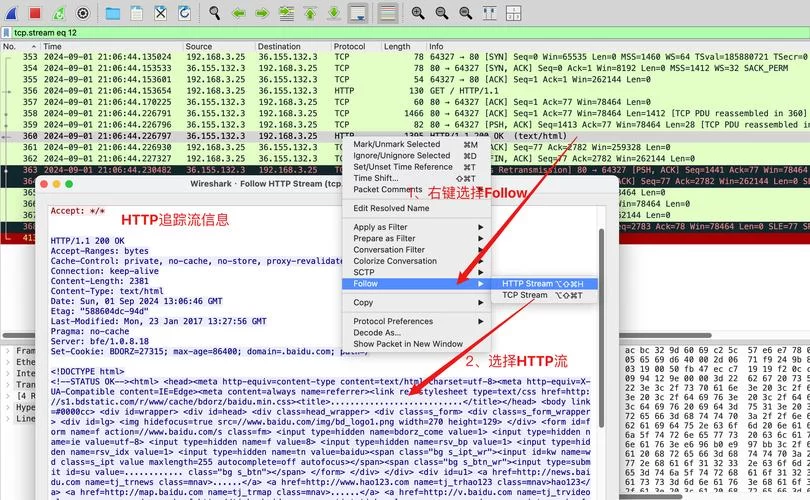This screenshot has width=810, height=500.
Task: Save this capture file
Action: click(x=136, y=13)
